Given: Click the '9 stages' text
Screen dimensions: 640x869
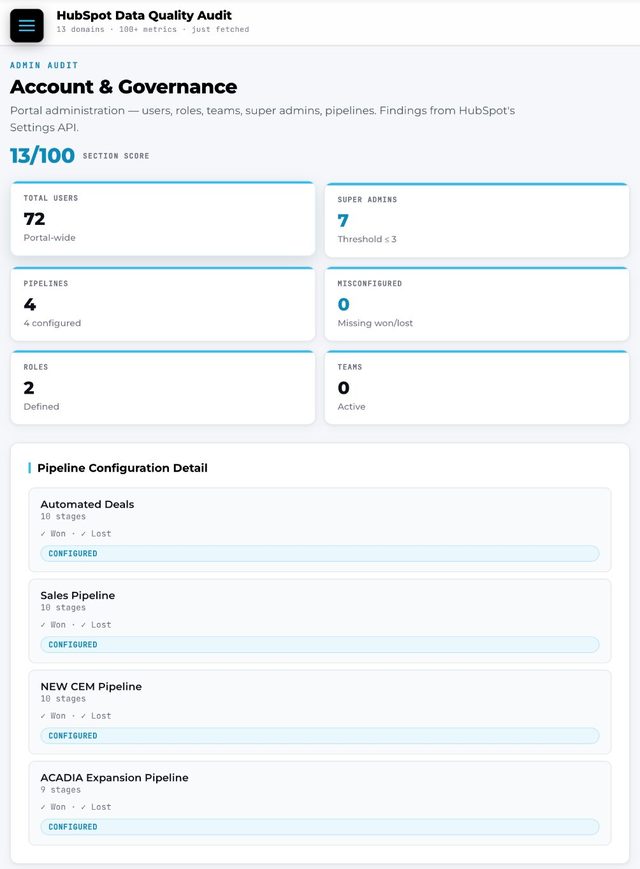Looking at the screenshot, I should pos(60,790).
